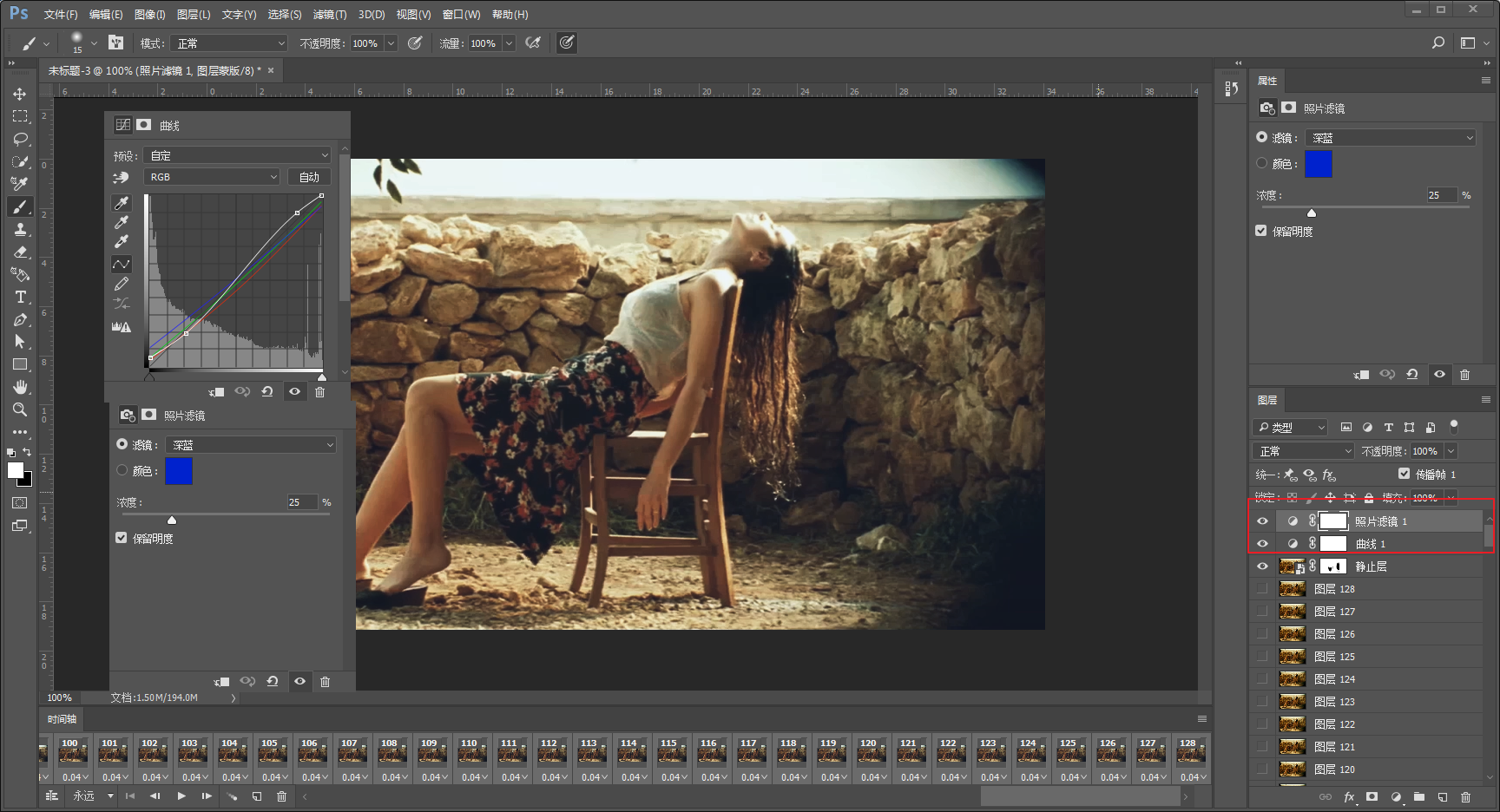
Task: Select the Clone Stamp tool
Action: pos(20,230)
